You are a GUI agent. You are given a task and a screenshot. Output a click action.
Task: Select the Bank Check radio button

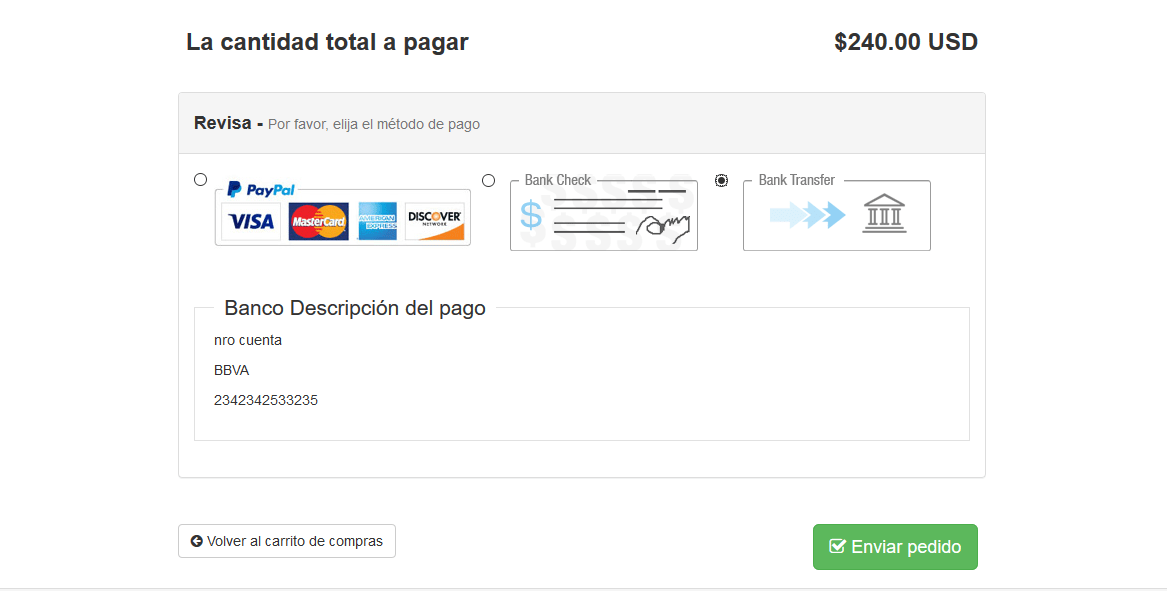point(488,180)
